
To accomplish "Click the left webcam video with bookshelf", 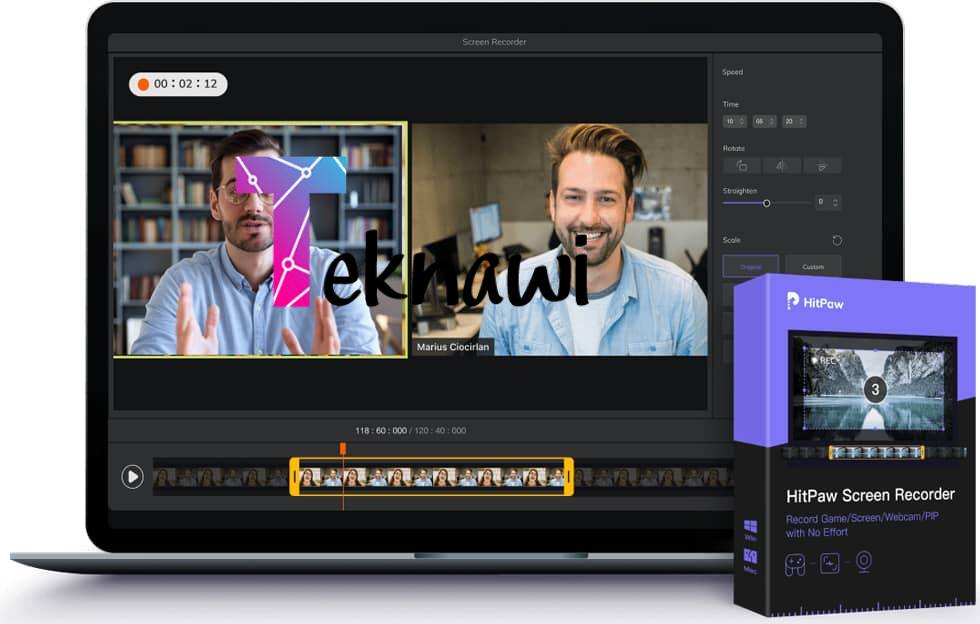I will point(261,239).
